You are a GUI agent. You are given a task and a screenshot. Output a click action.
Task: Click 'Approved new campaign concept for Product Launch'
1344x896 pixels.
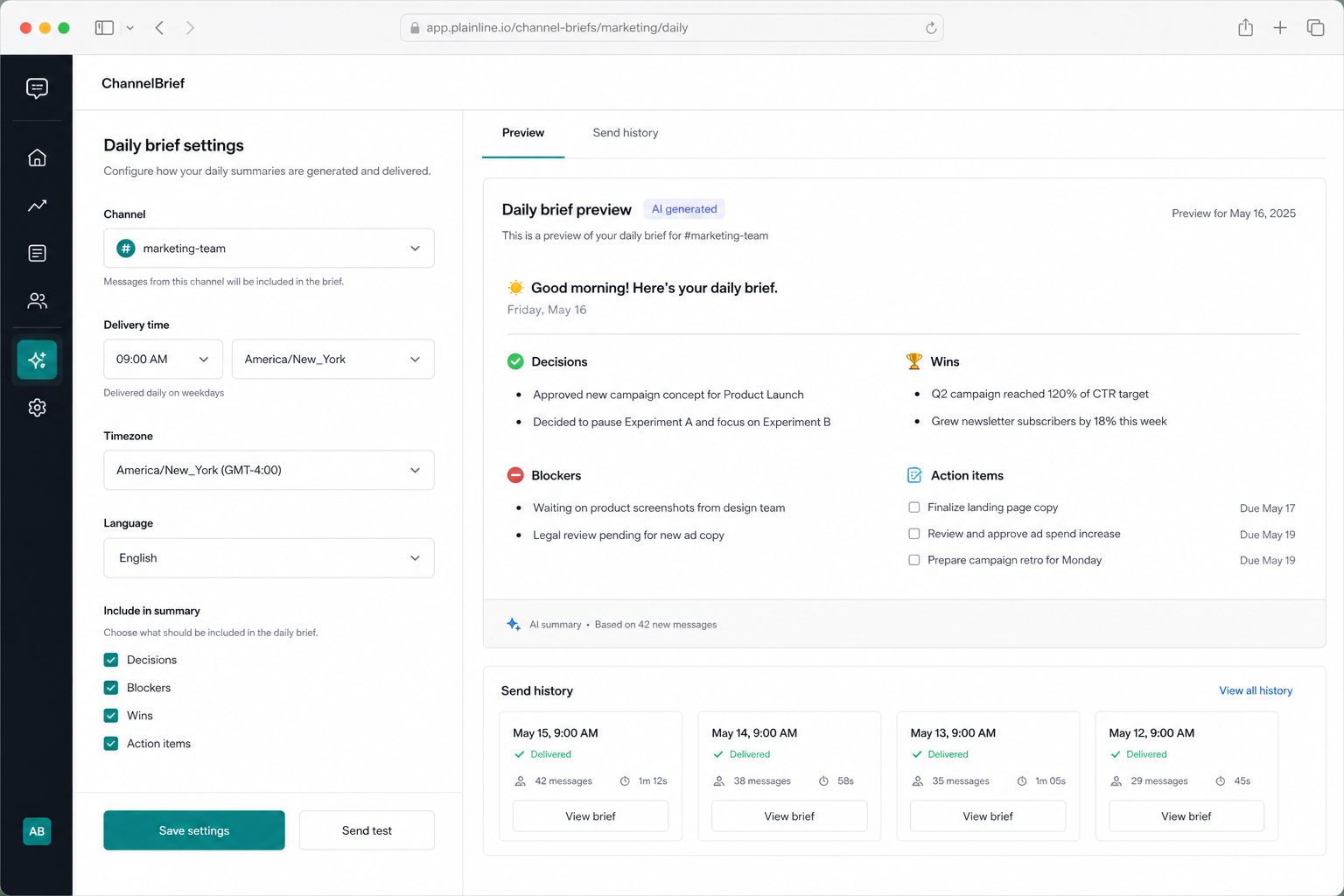tap(668, 395)
